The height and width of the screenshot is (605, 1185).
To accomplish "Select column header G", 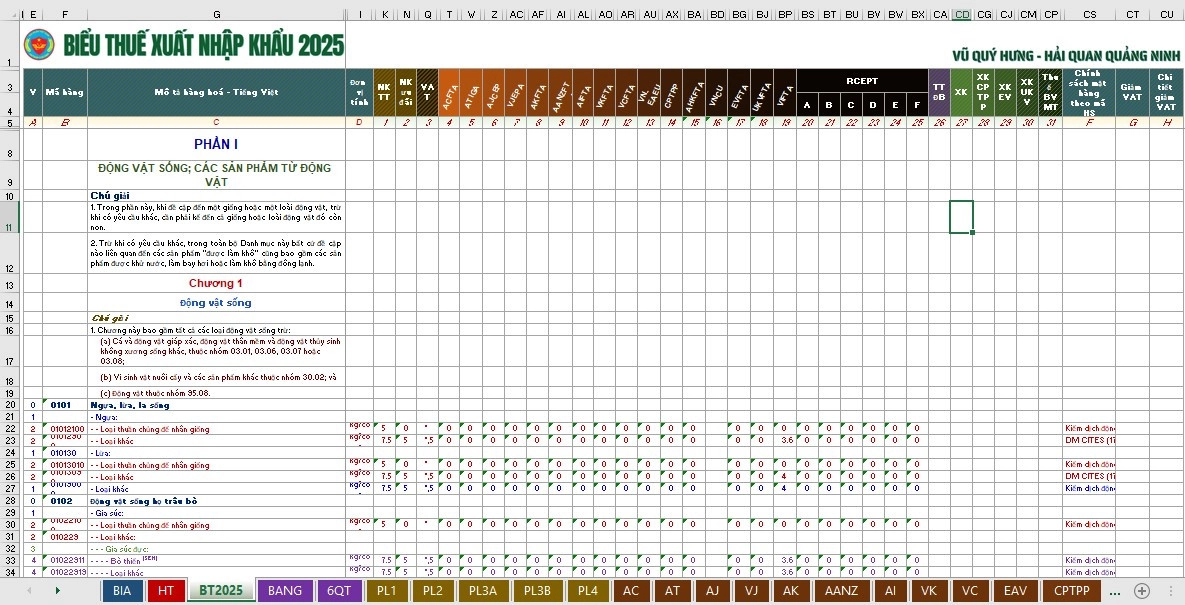I will [x=217, y=14].
